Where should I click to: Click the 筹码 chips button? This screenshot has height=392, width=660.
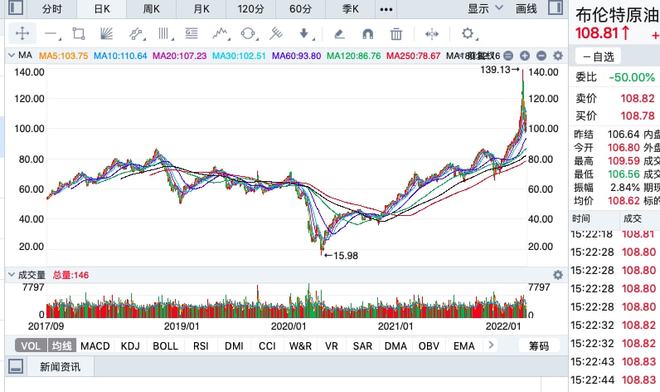pos(539,346)
